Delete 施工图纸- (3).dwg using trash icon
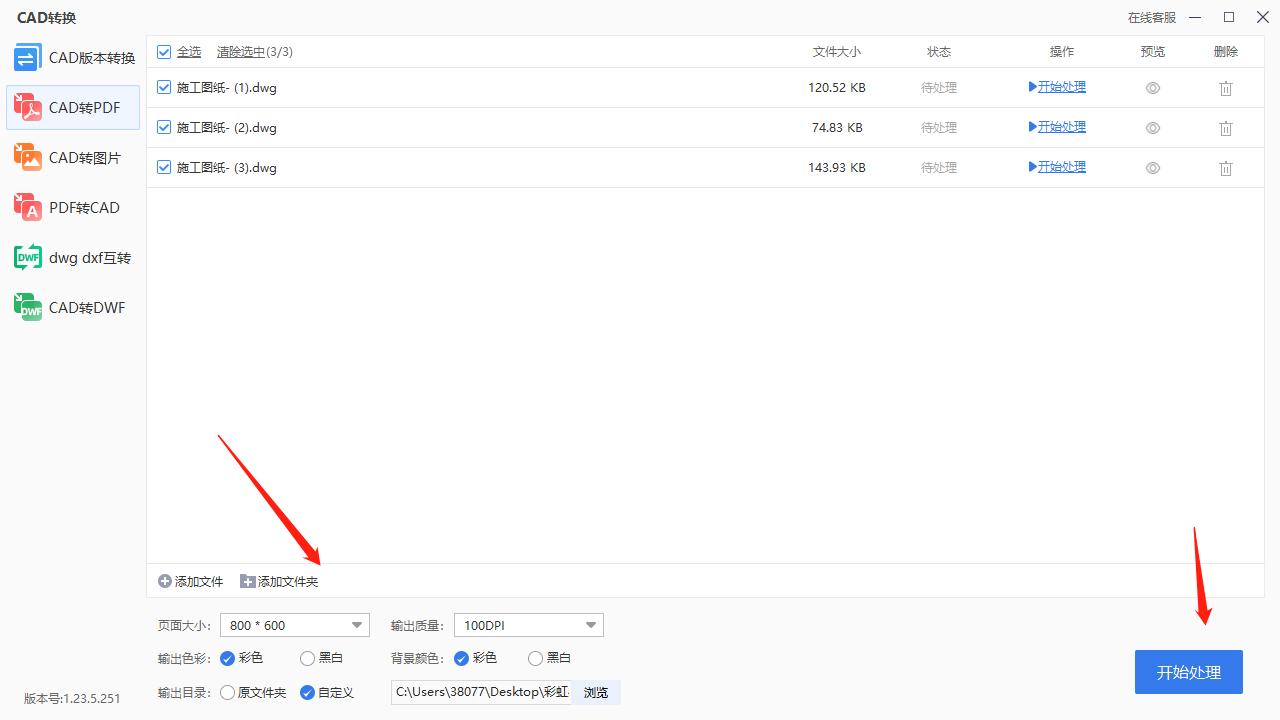1280x720 pixels. point(1226,168)
